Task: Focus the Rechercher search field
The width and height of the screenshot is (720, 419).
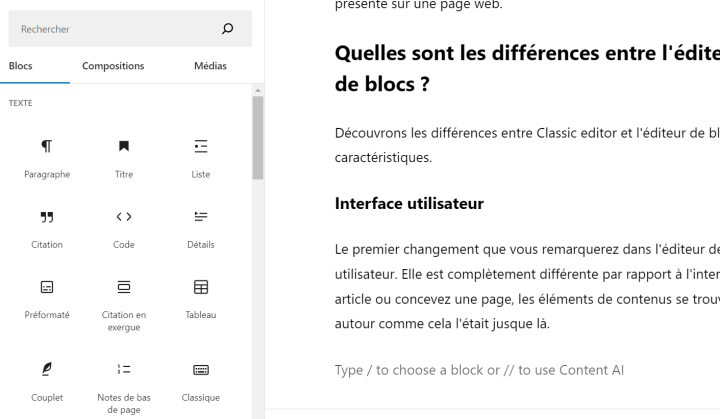Action: pyautogui.click(x=130, y=28)
